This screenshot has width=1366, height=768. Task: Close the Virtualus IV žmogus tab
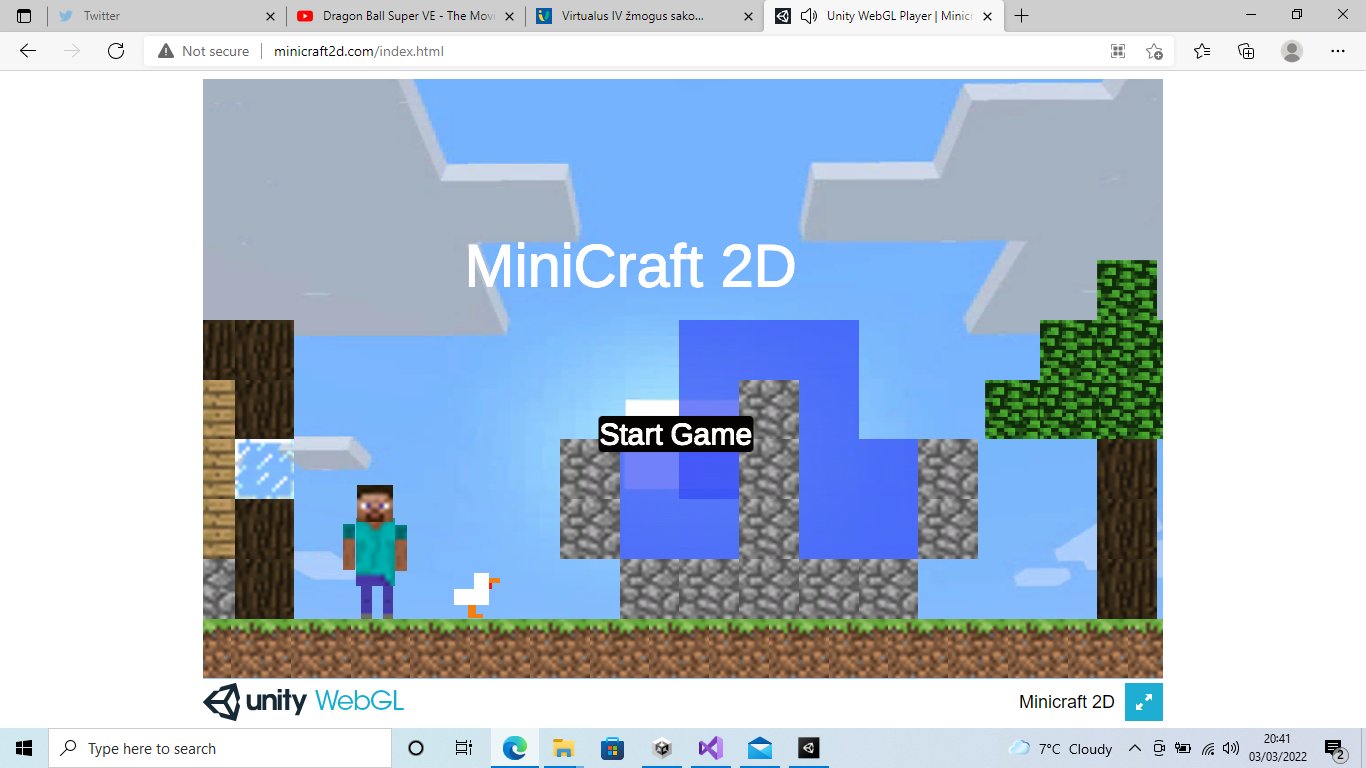coord(746,16)
